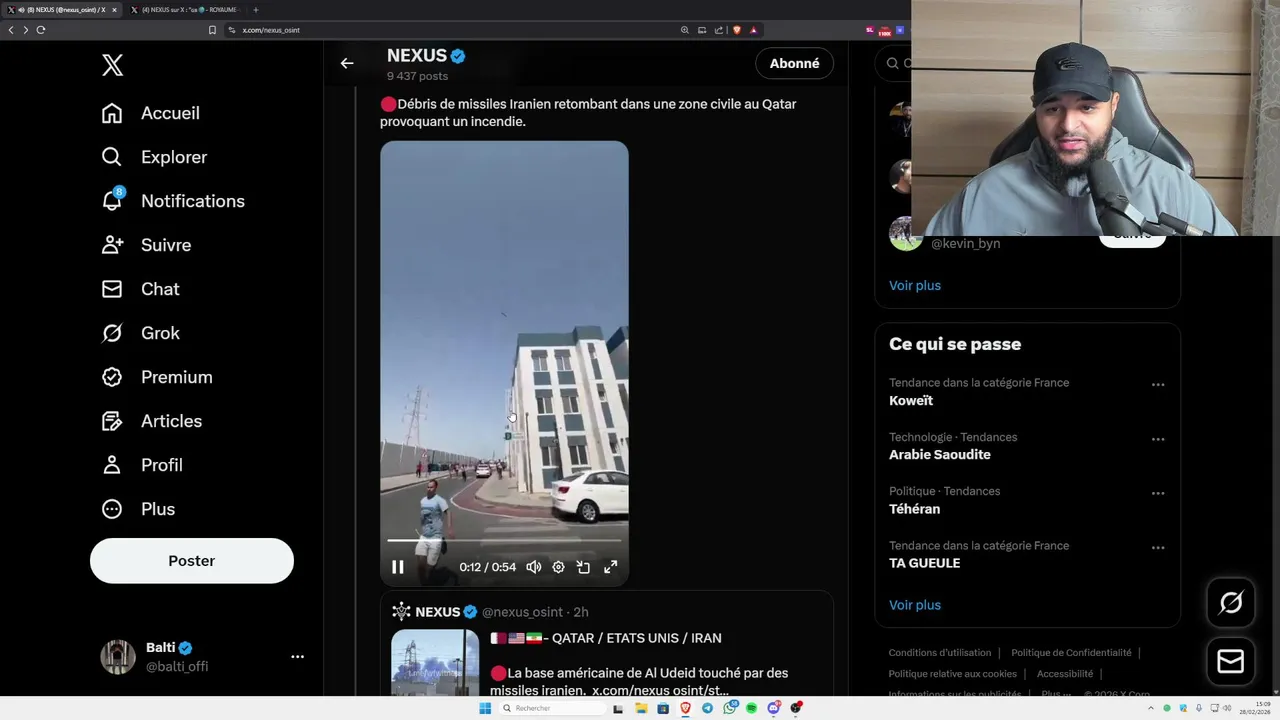Switch to the first NEXUS browser tab
The width and height of the screenshot is (1280, 720).
pos(62,10)
